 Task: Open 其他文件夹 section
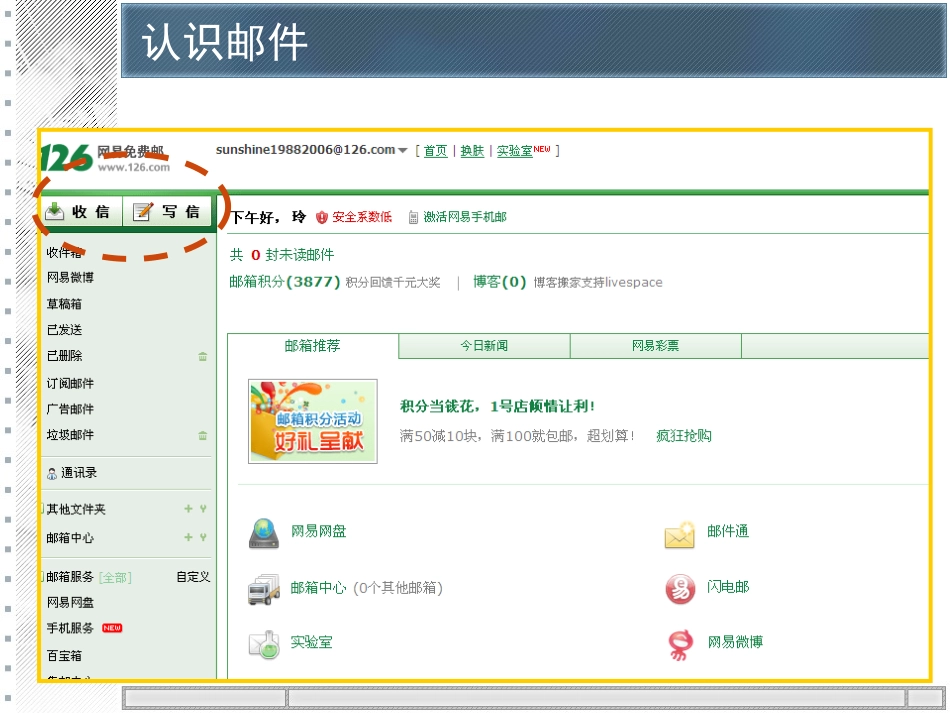[x=76, y=509]
